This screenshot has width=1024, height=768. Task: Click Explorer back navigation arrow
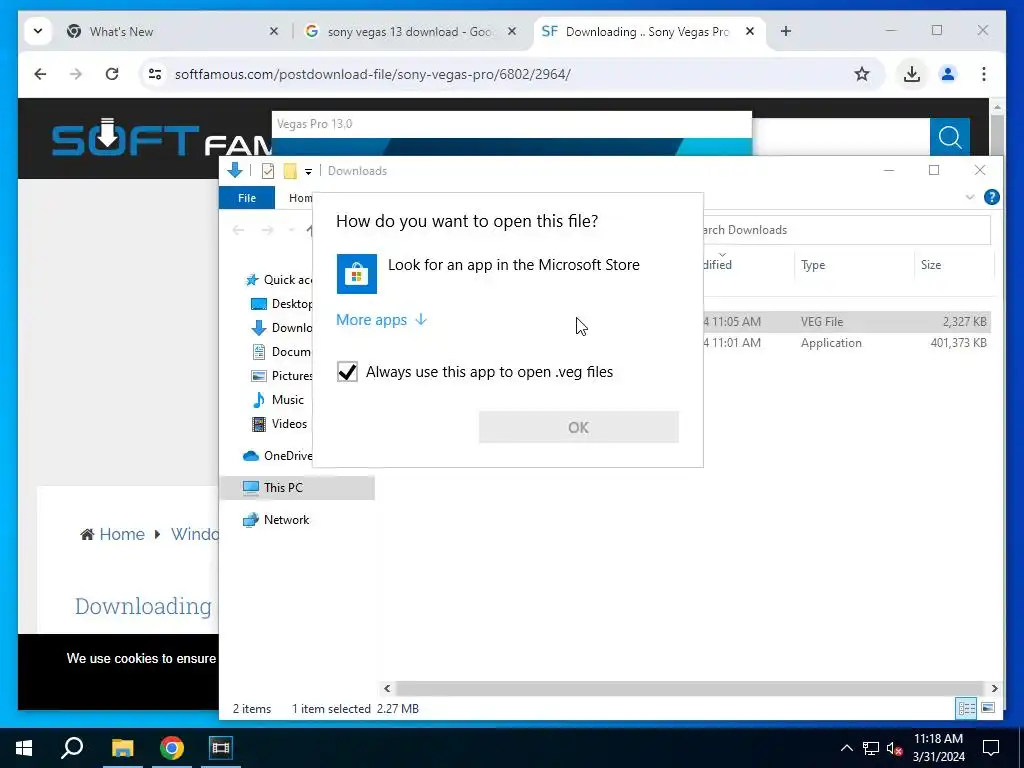[x=238, y=230]
